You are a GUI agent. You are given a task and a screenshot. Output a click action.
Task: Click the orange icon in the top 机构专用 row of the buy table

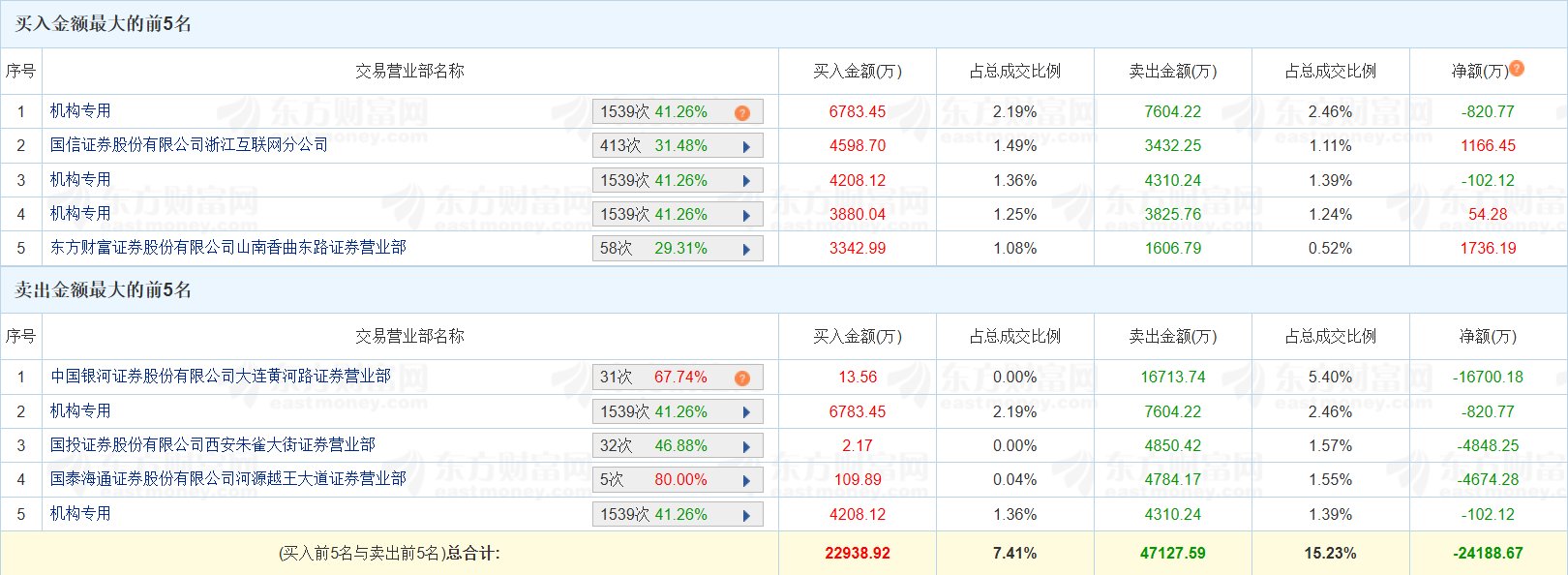point(742,113)
